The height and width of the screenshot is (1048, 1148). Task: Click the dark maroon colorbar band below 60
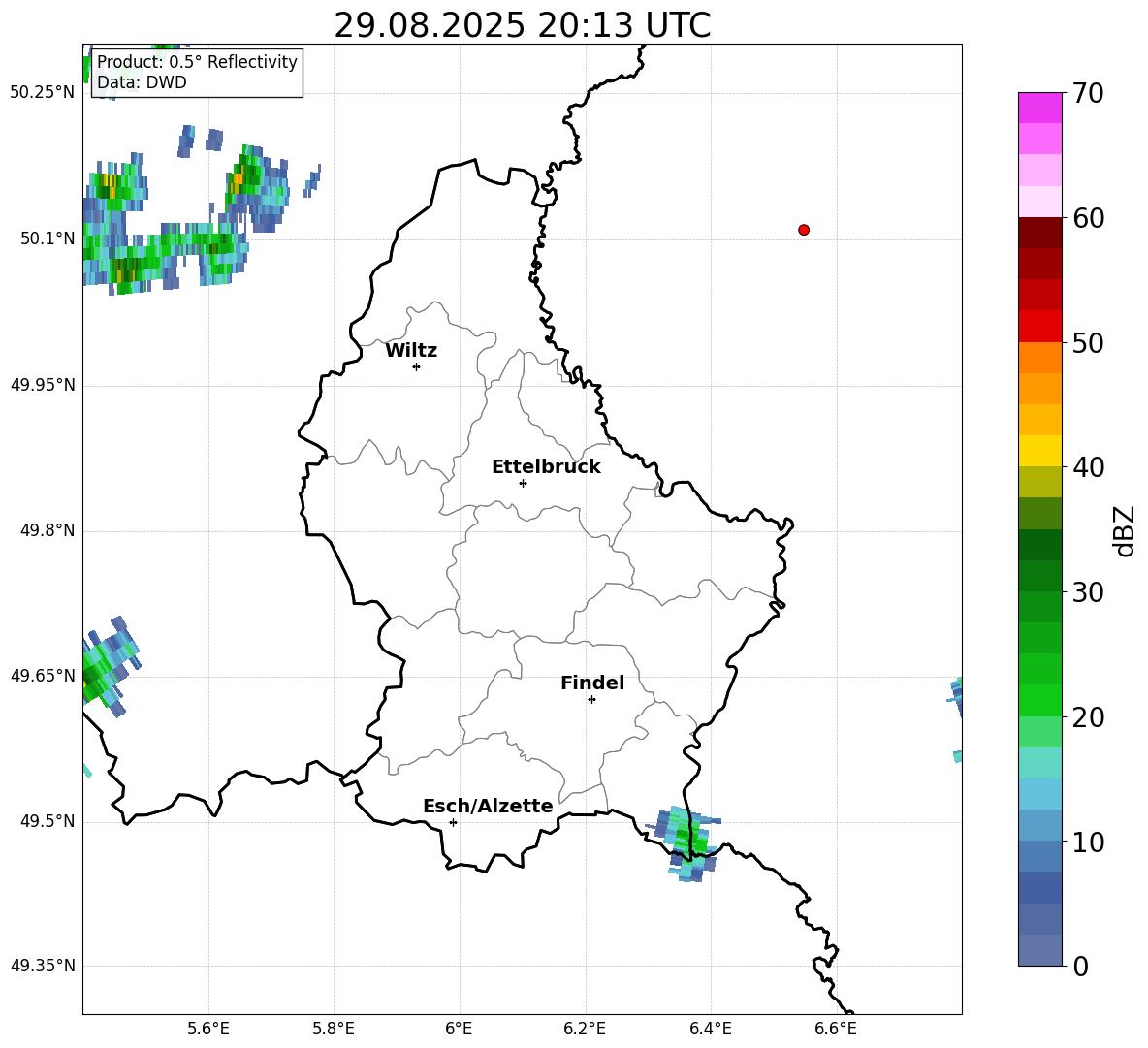pos(1039,233)
